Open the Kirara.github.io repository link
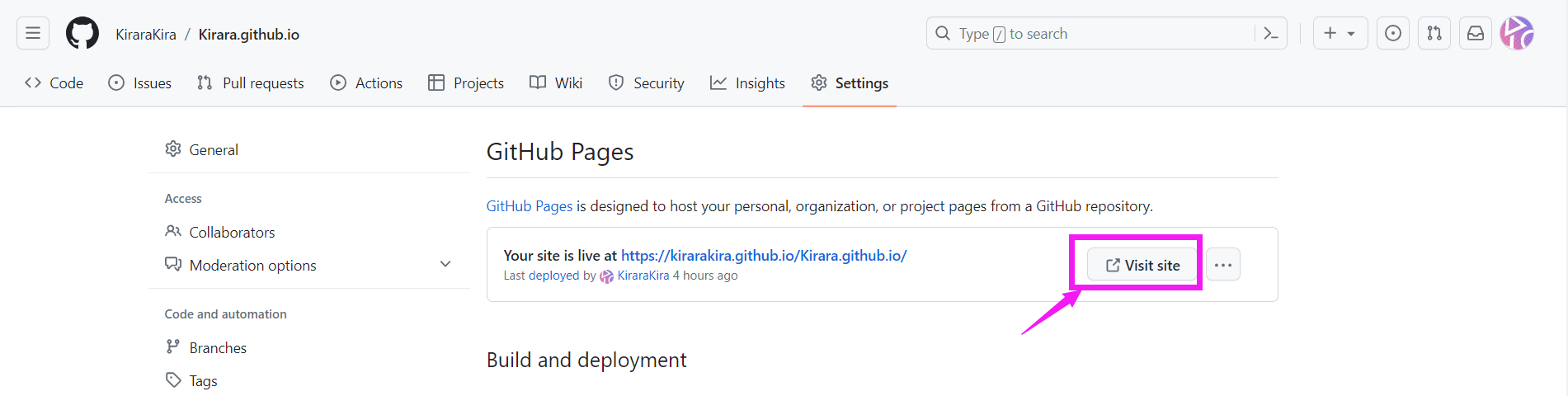Viewport: 1568px width, 396px height. 249,35
